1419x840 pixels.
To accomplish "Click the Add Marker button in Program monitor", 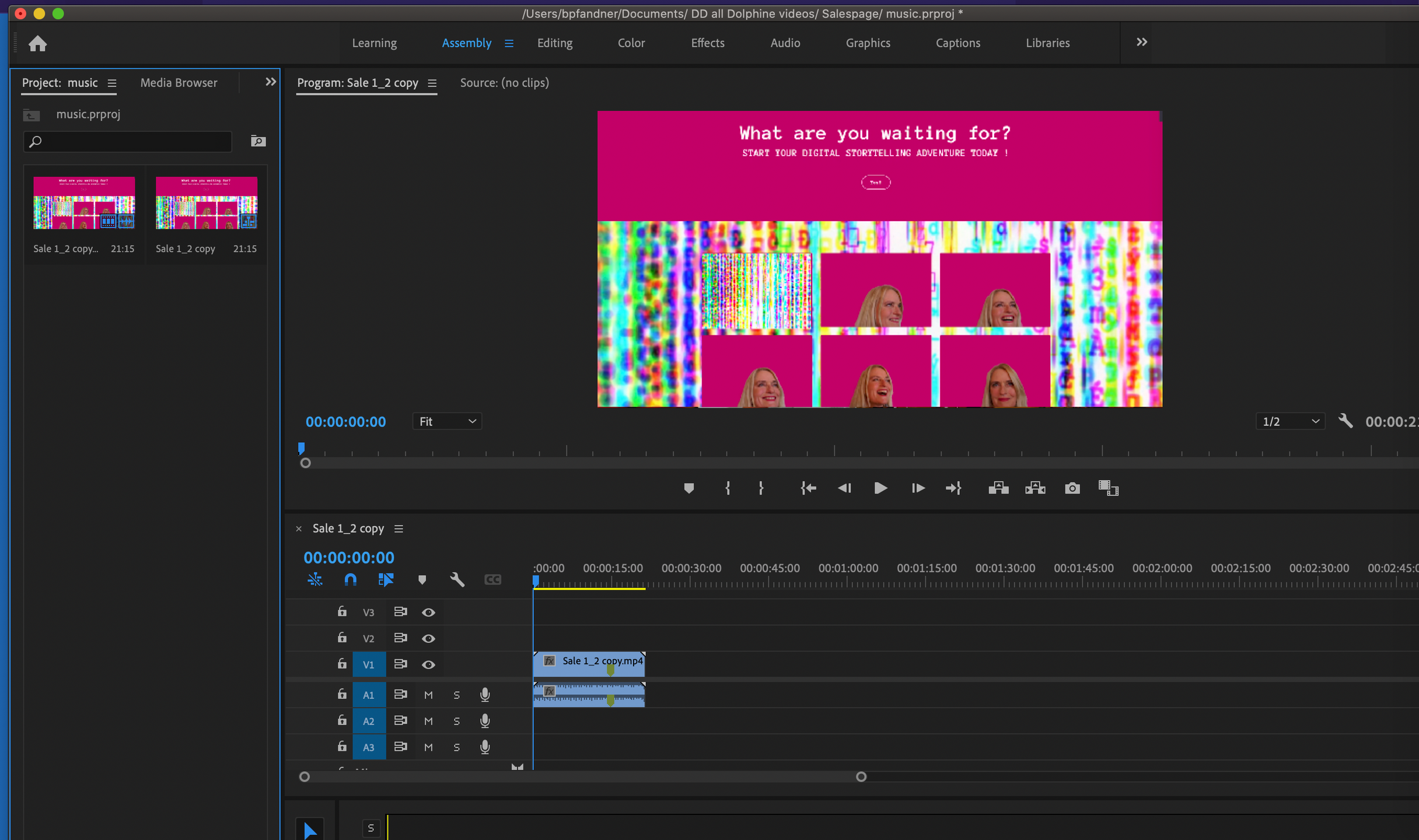I will click(x=688, y=488).
